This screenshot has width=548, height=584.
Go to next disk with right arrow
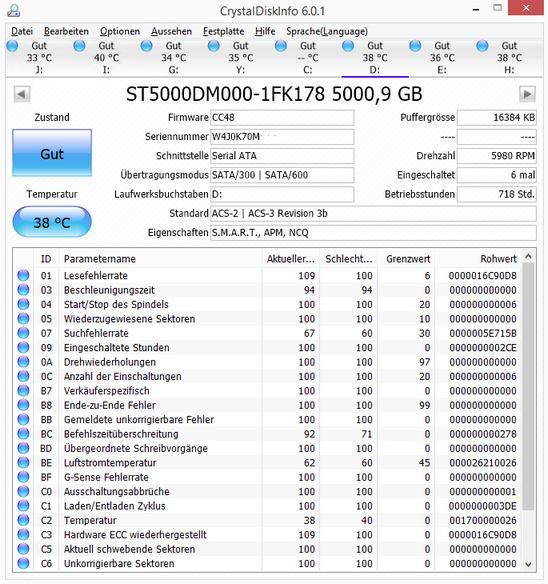click(527, 94)
